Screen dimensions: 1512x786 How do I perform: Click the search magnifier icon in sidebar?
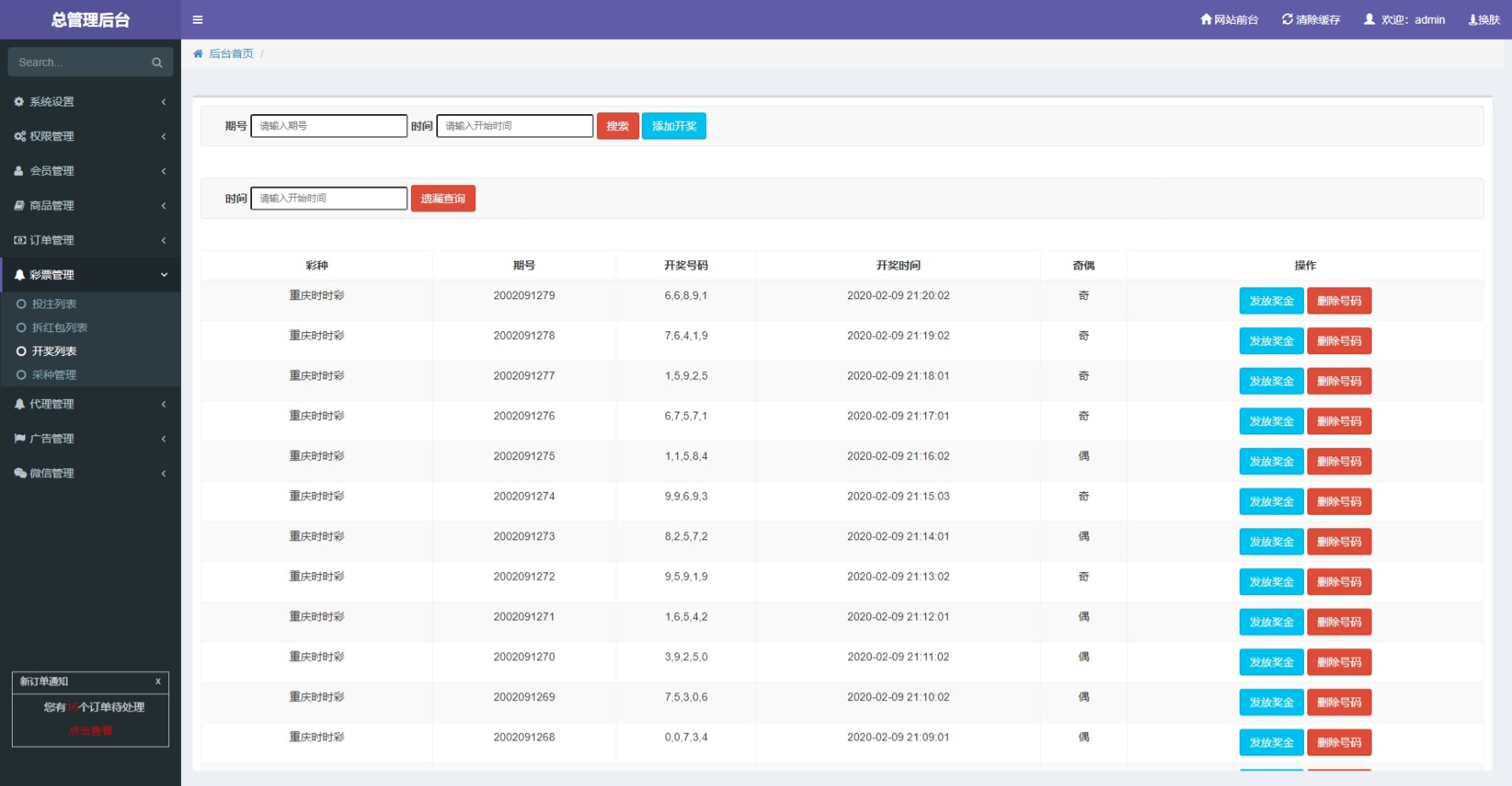coord(156,63)
